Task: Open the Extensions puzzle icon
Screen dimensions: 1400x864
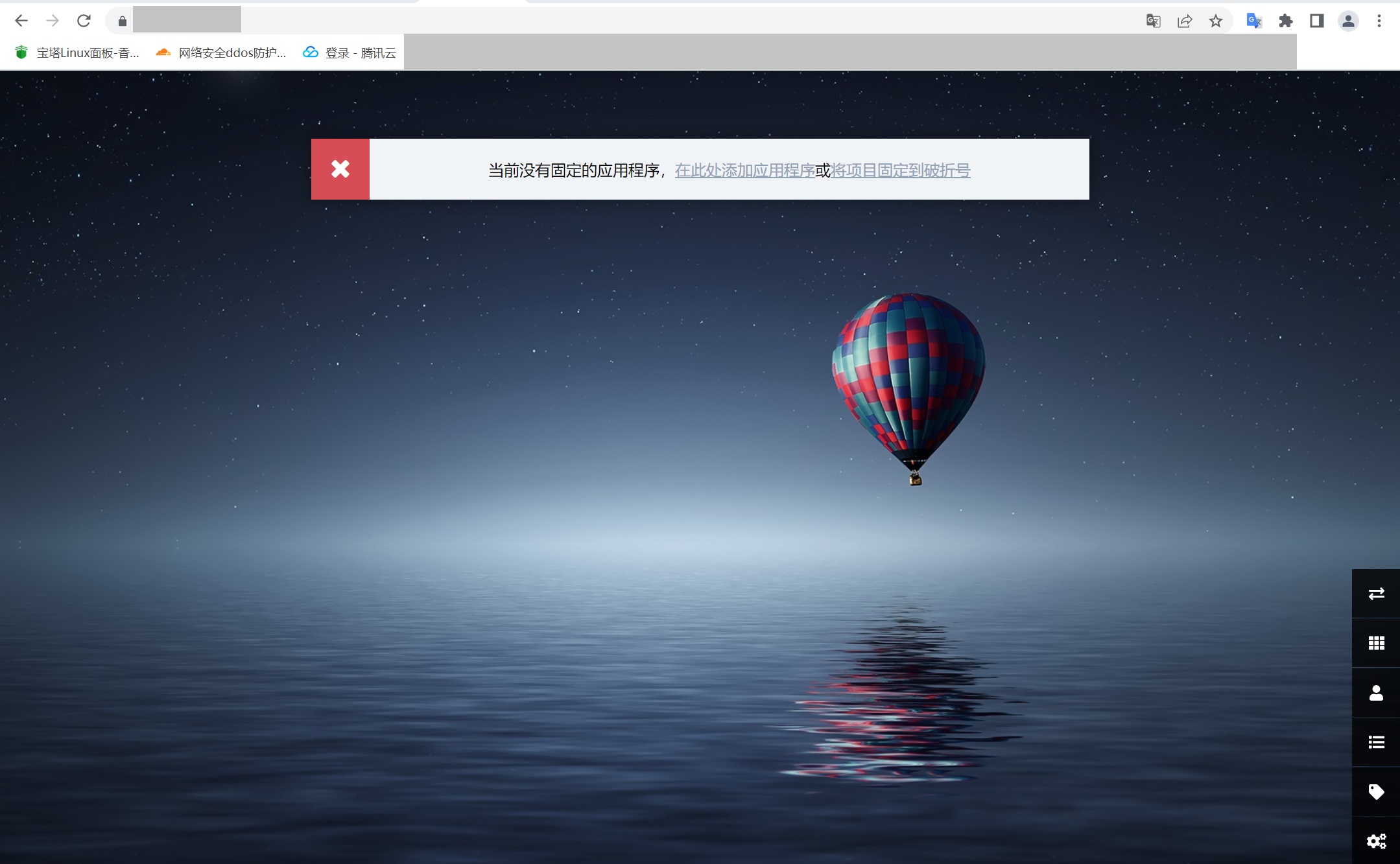Action: click(x=1285, y=21)
